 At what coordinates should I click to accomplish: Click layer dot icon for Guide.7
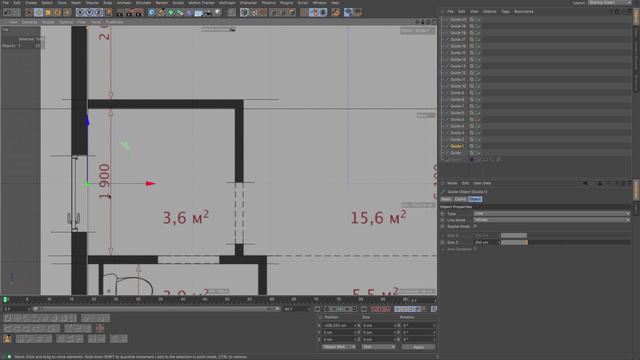tap(472, 106)
